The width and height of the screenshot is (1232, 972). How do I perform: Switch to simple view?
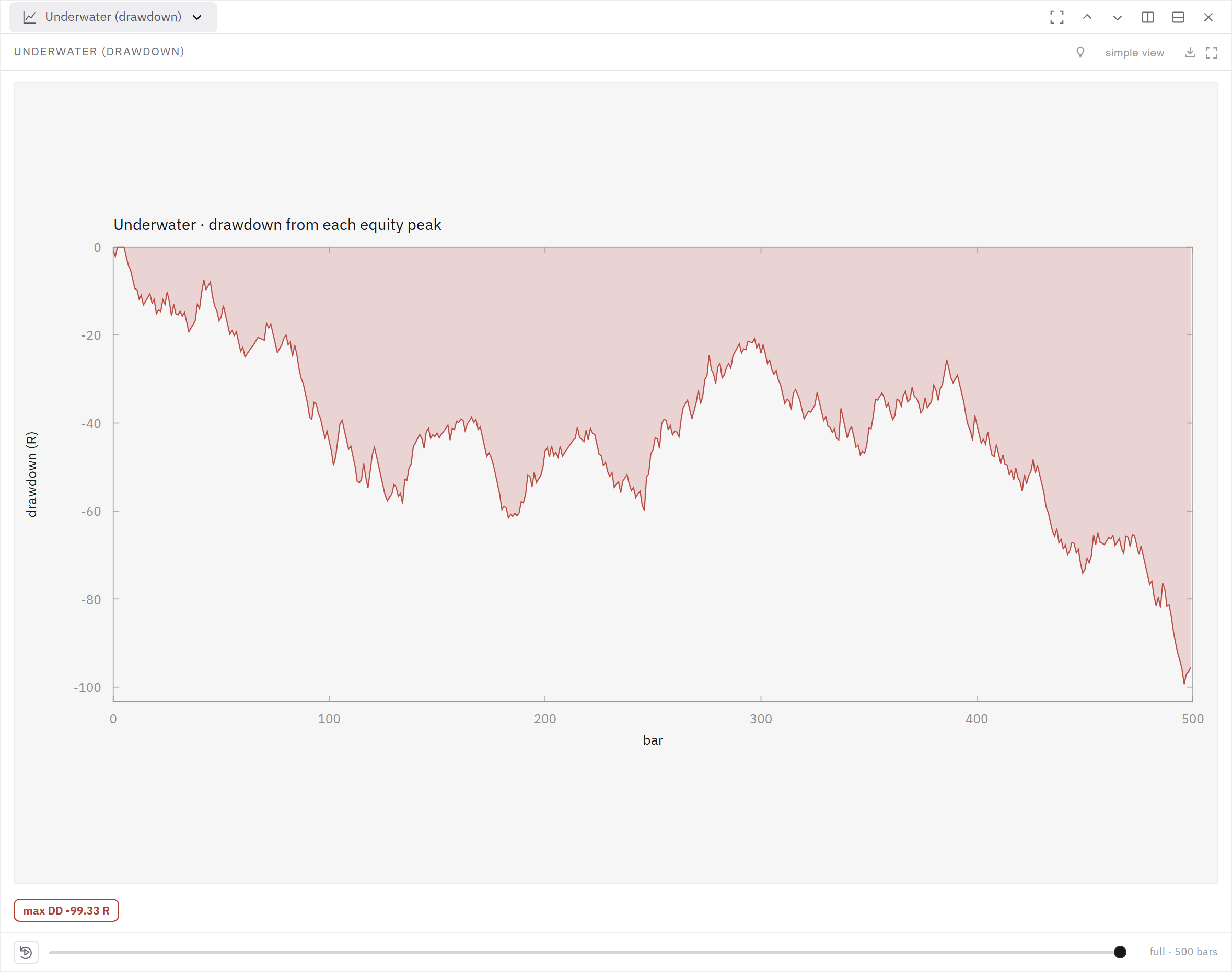pos(1134,52)
